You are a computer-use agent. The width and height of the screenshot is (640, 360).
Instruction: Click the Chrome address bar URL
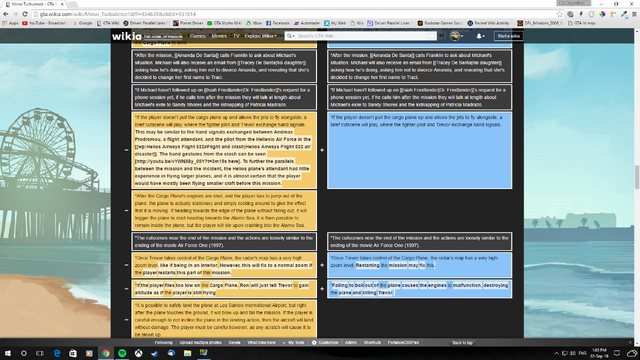118,14
